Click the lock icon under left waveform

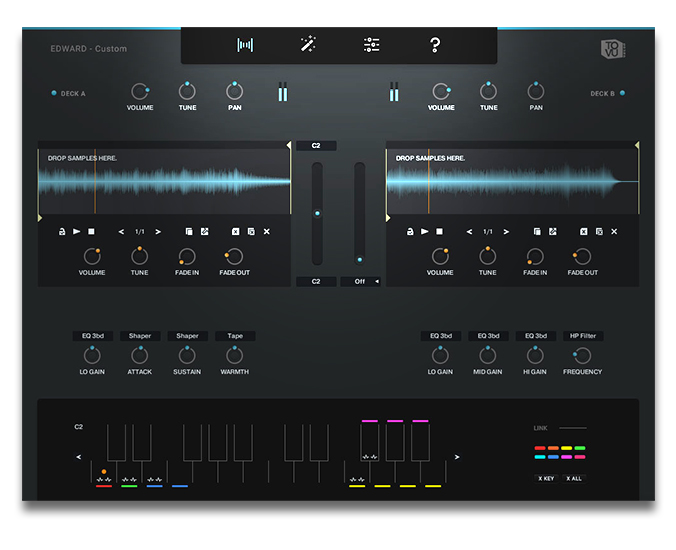[x=61, y=232]
